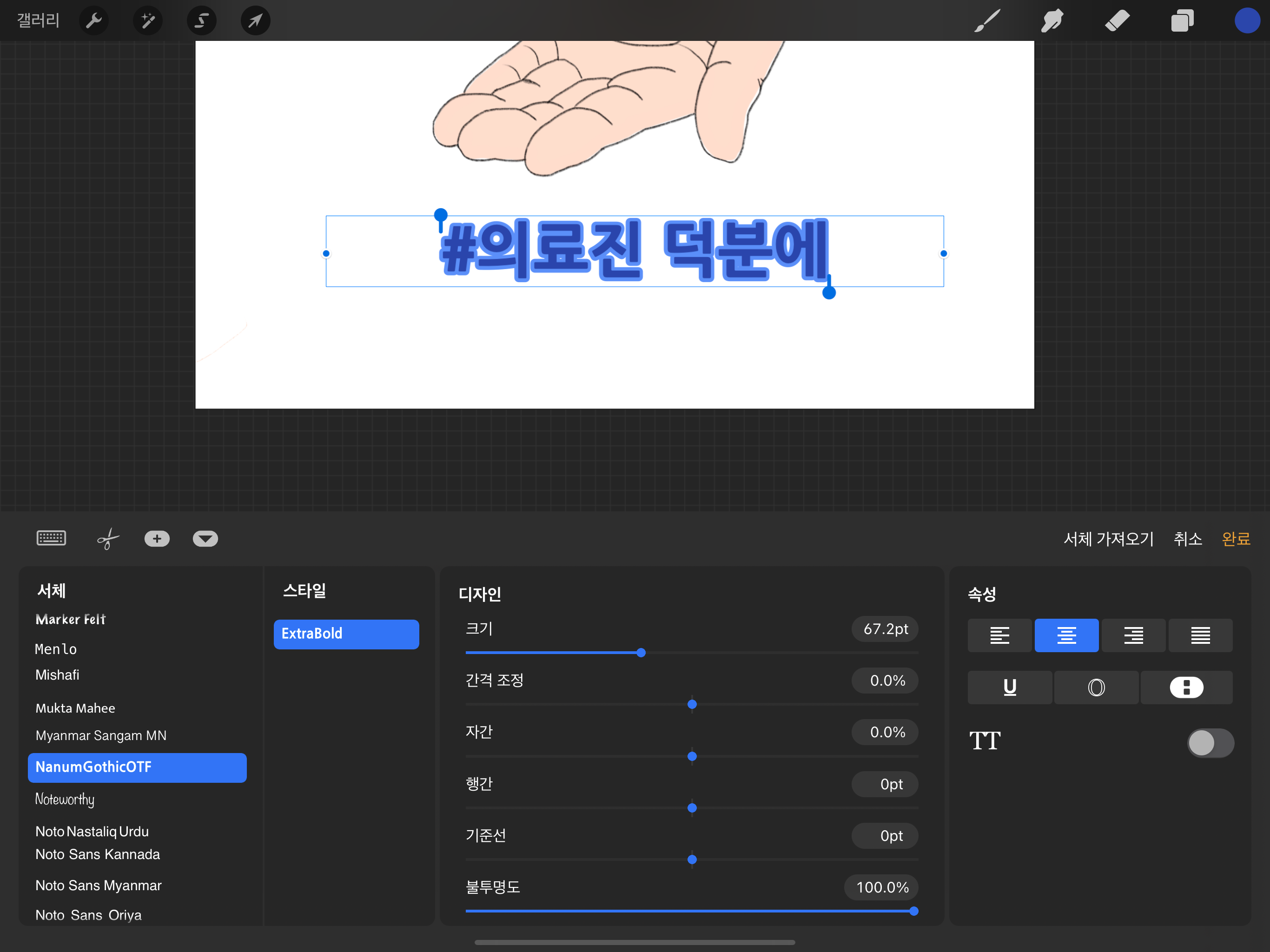Toggle underline U formatting
The height and width of the screenshot is (952, 1270).
tap(1010, 687)
